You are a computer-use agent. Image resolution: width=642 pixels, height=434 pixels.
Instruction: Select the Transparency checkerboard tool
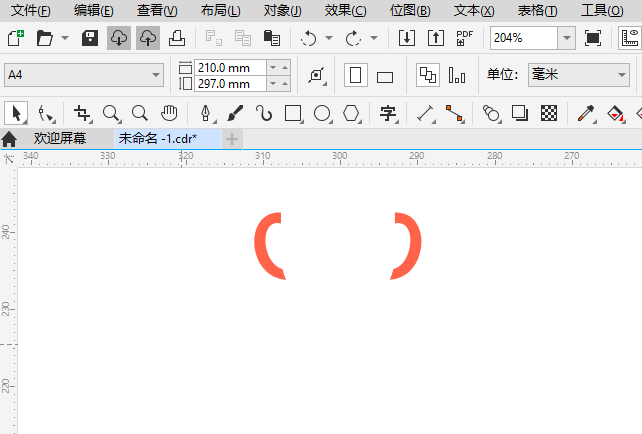[x=549, y=113]
